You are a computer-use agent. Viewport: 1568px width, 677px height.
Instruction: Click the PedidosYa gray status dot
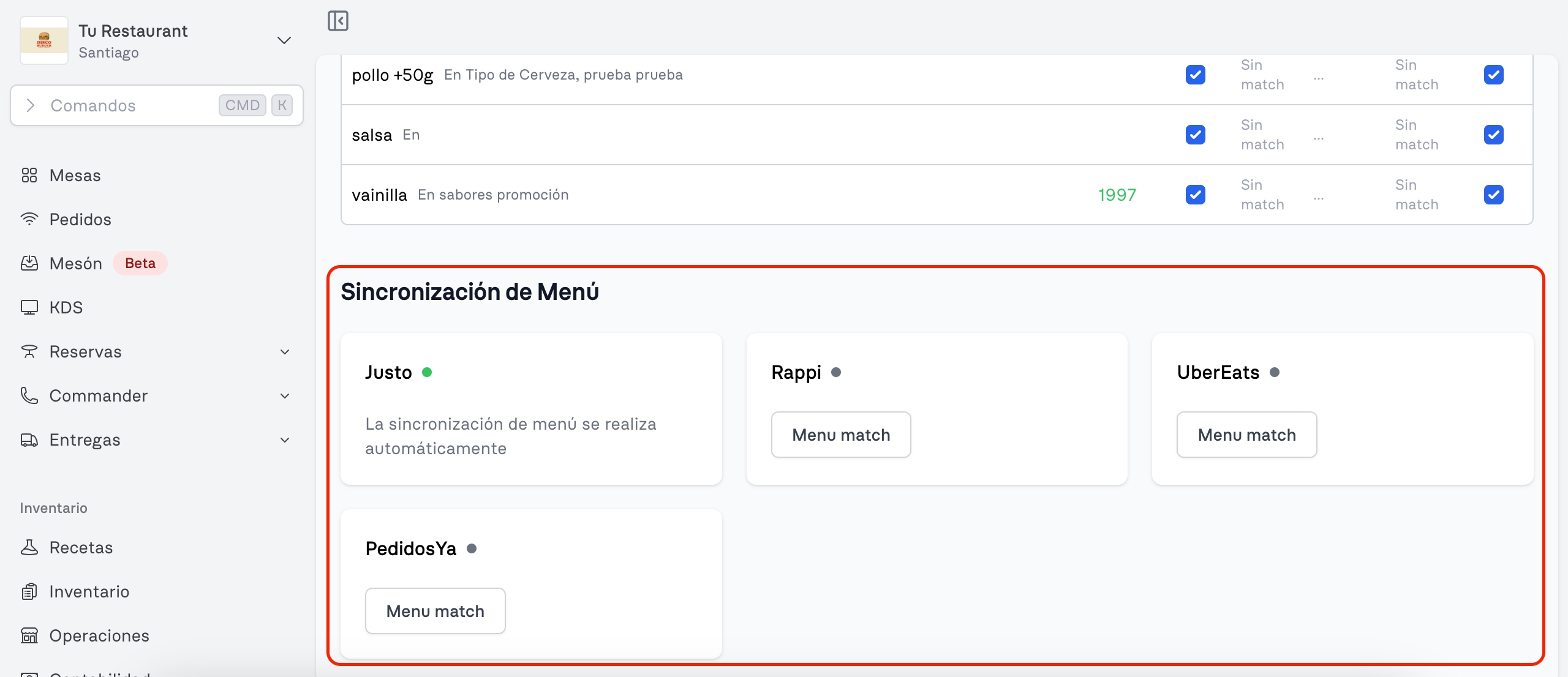(x=472, y=548)
